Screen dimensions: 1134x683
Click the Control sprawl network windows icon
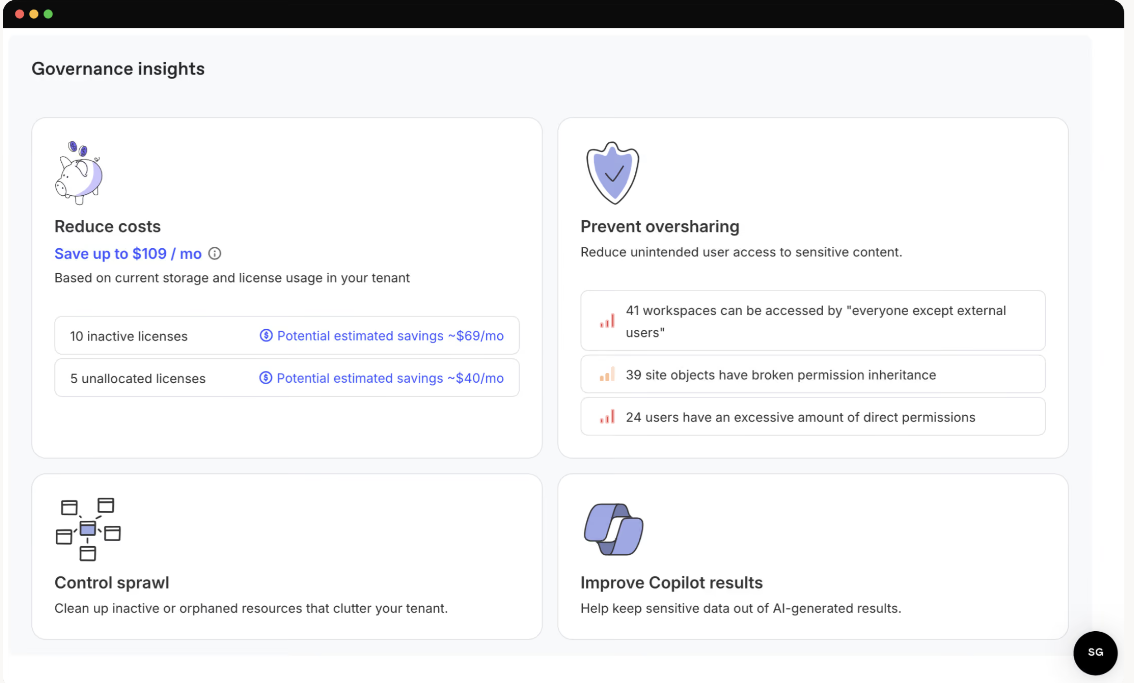pyautogui.click(x=88, y=529)
